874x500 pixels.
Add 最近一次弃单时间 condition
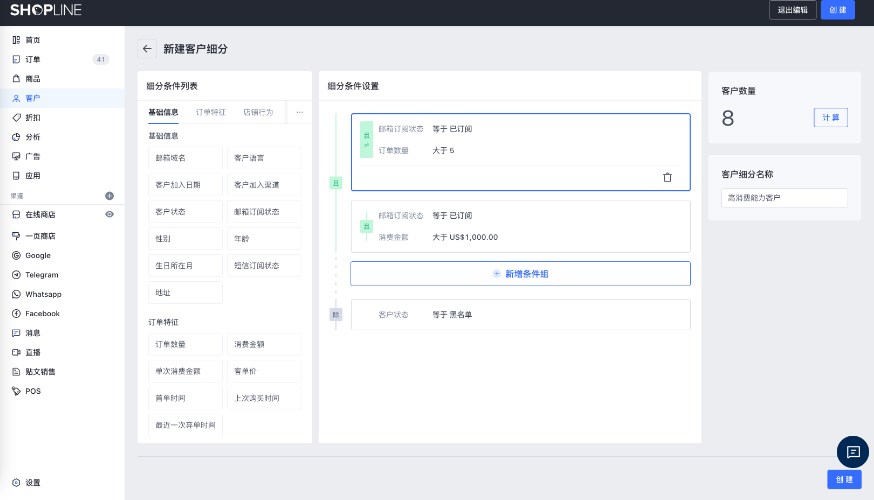[x=186, y=425]
